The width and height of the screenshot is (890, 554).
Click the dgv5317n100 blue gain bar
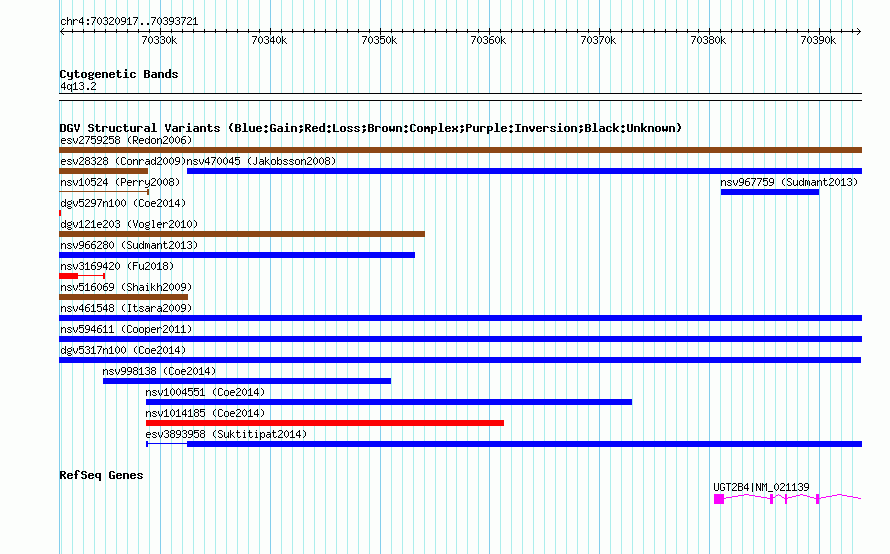[460, 360]
